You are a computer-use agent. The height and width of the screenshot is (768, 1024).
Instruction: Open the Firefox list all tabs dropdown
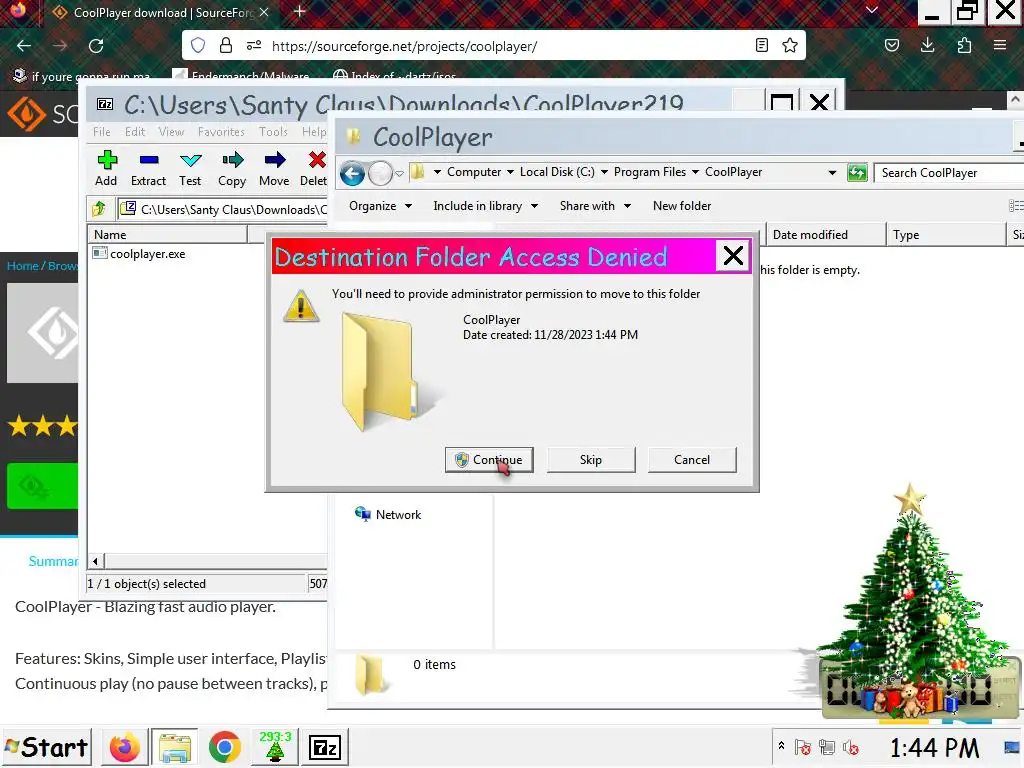coord(872,10)
